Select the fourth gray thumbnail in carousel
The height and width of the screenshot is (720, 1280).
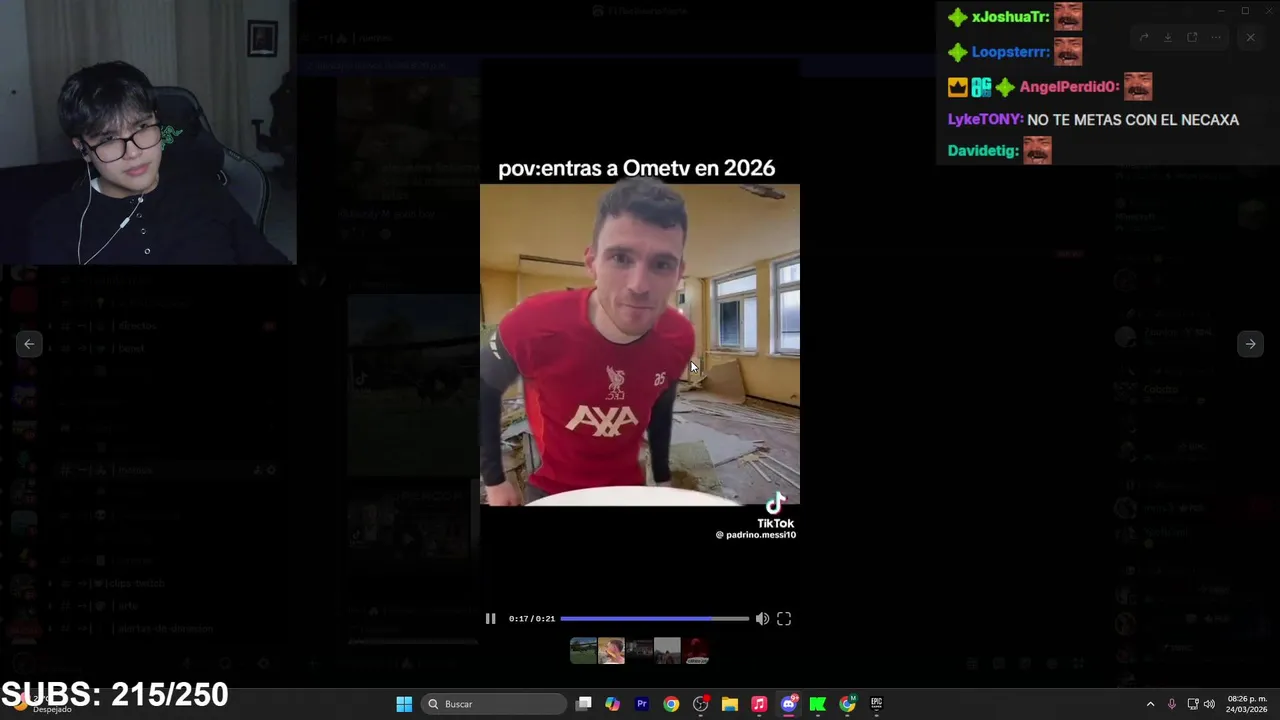tap(667, 651)
